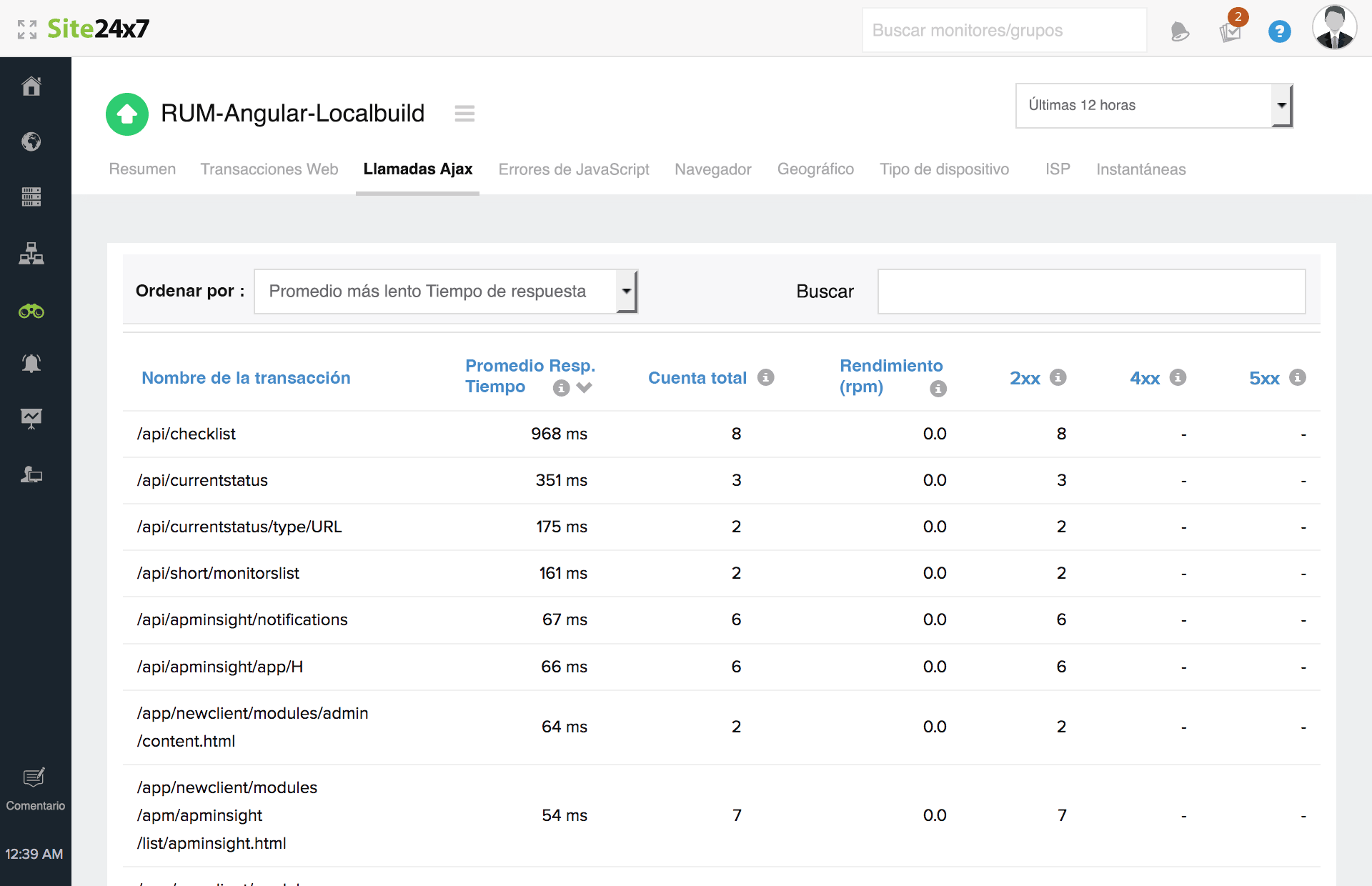Click the blue help question mark icon
This screenshot has width=1372, height=886.
pos(1279,31)
